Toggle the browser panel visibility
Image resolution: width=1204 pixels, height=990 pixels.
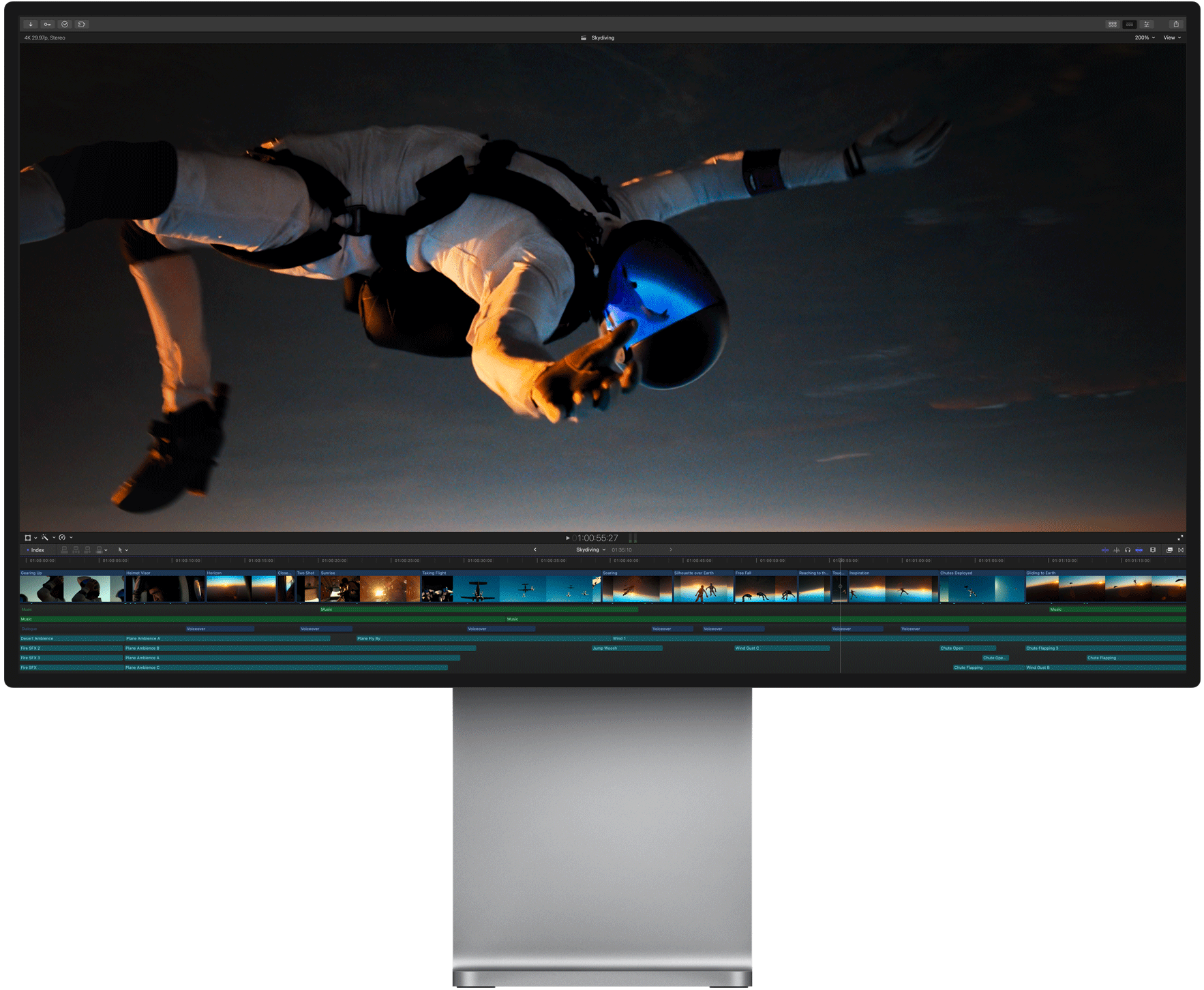click(1112, 25)
